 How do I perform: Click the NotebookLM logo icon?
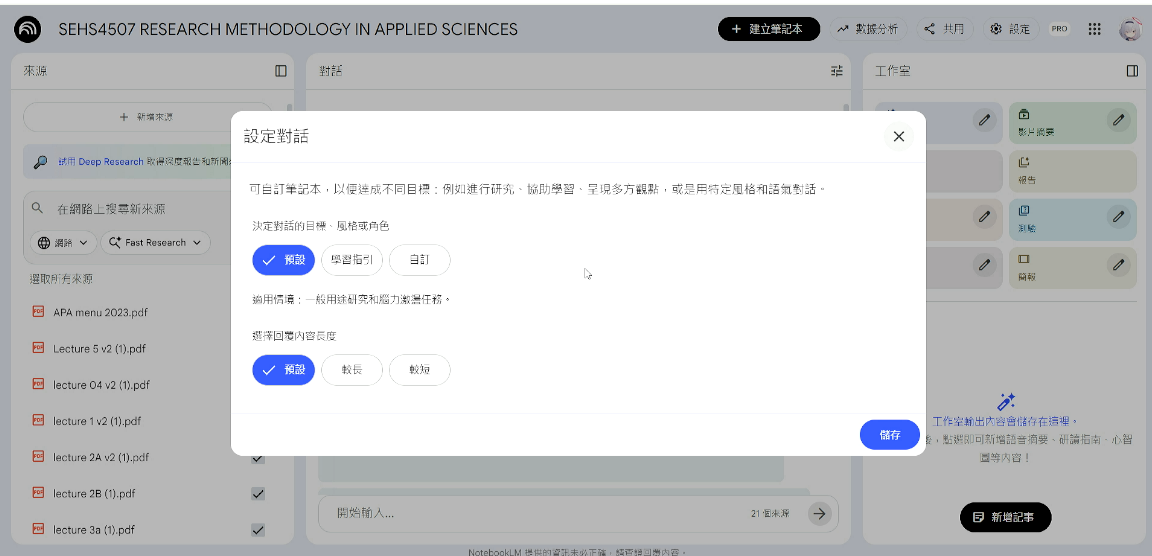28,29
